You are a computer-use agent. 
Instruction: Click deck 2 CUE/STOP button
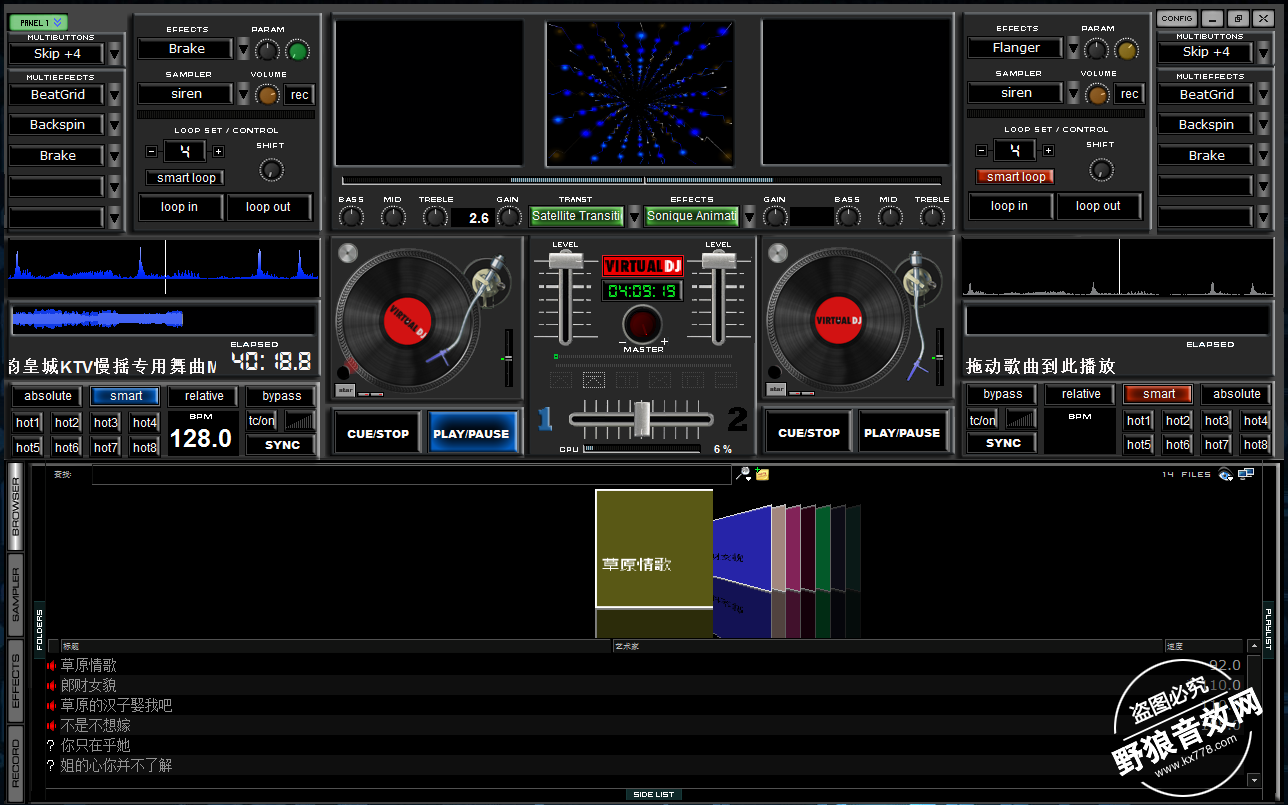point(809,433)
